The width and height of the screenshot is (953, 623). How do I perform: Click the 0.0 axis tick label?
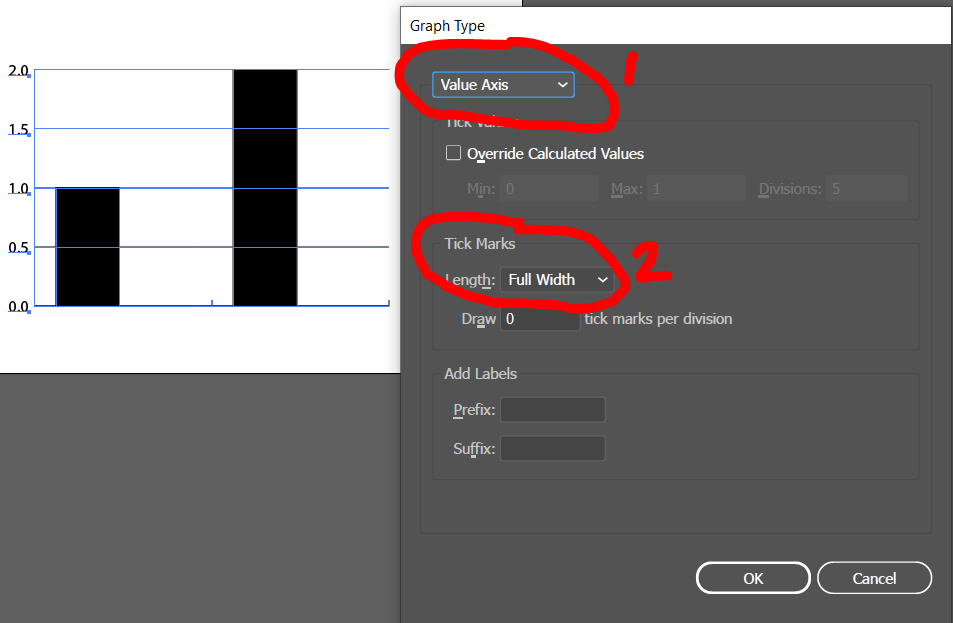tap(17, 306)
